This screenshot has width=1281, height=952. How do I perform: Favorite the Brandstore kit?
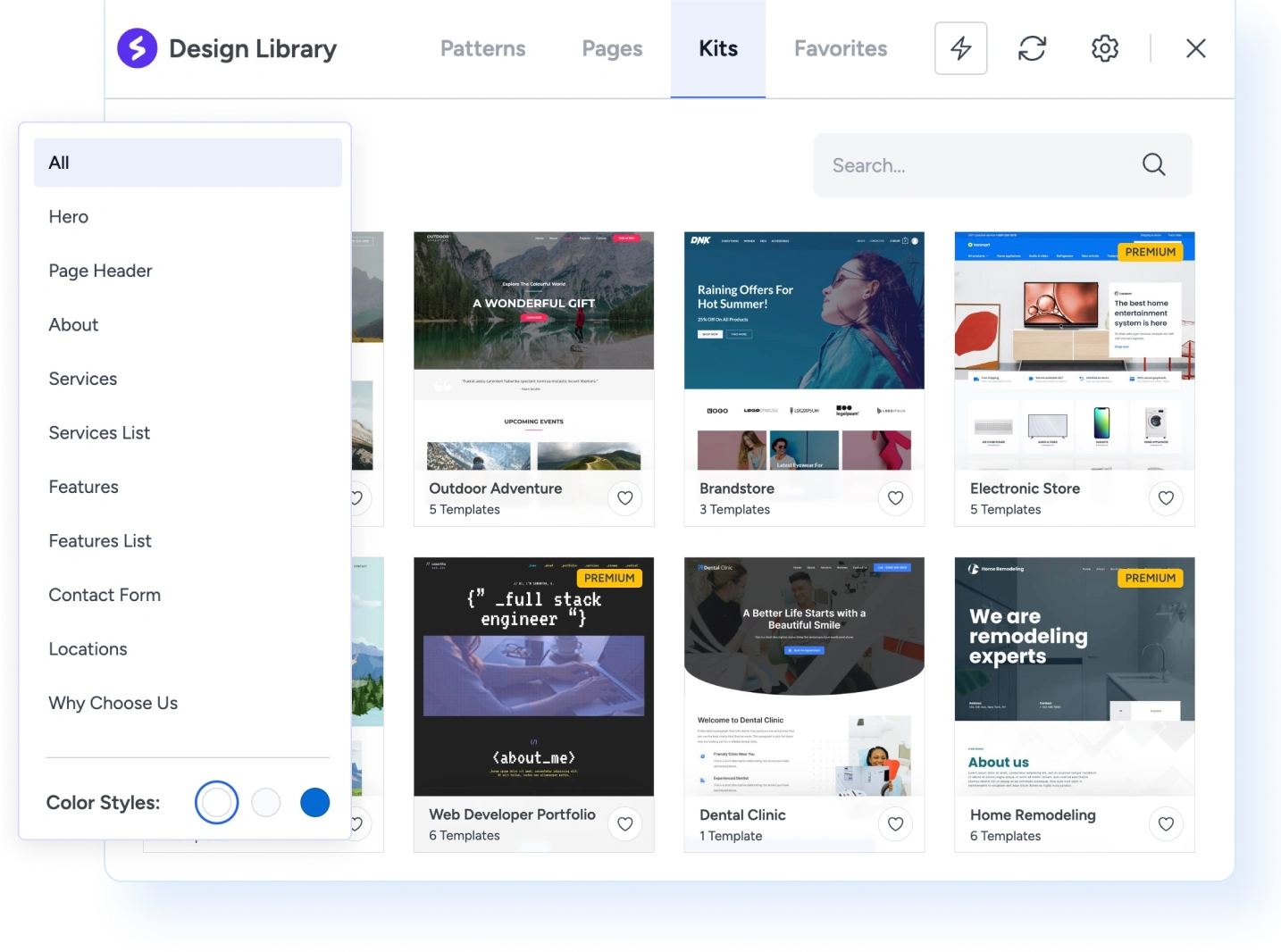[x=895, y=498]
